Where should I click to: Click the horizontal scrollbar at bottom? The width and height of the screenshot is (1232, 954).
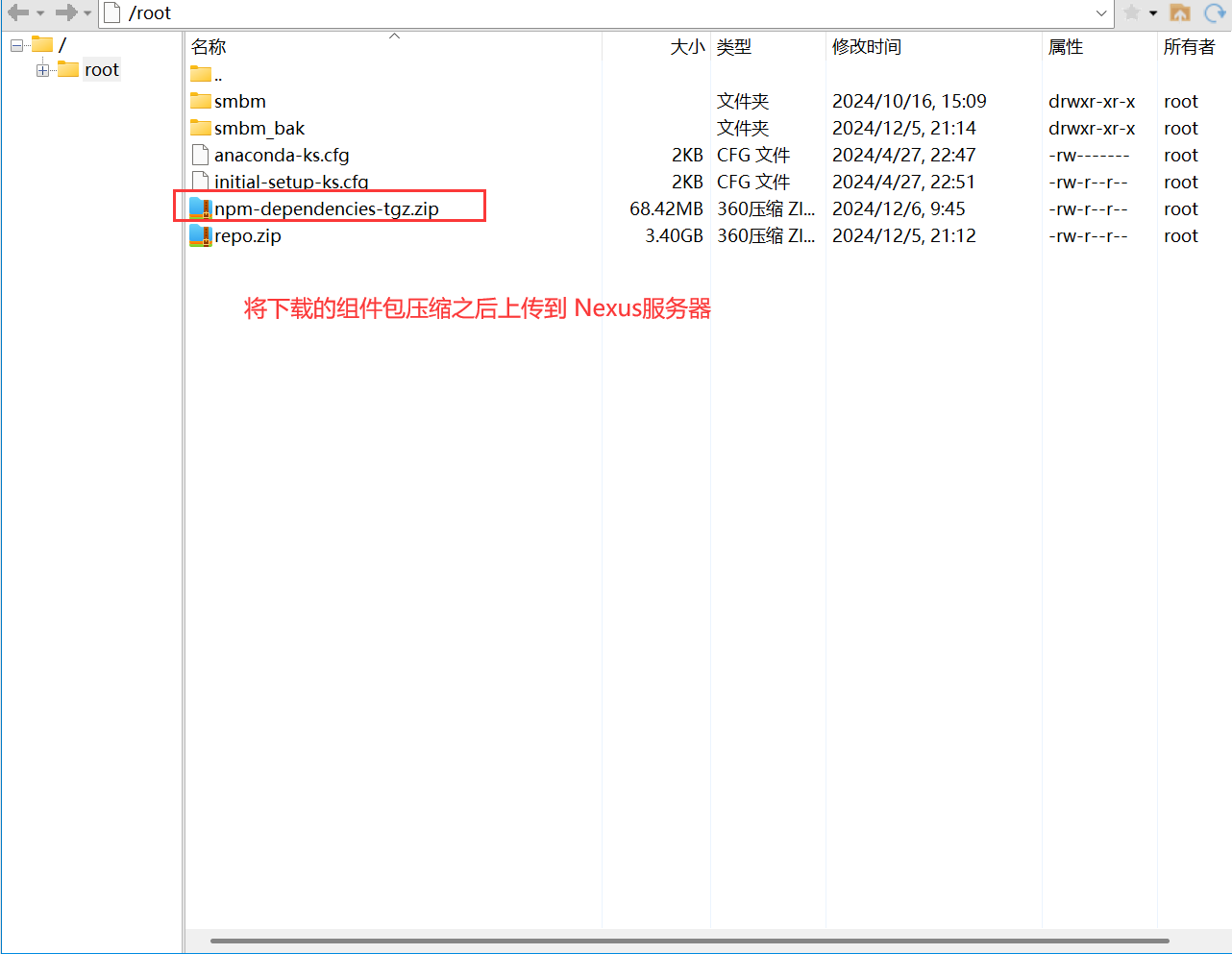[689, 941]
